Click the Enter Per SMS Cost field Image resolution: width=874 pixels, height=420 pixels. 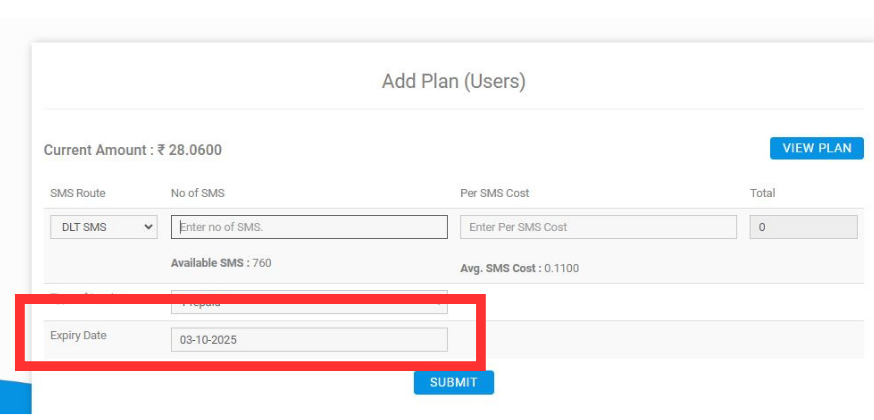[x=598, y=227]
